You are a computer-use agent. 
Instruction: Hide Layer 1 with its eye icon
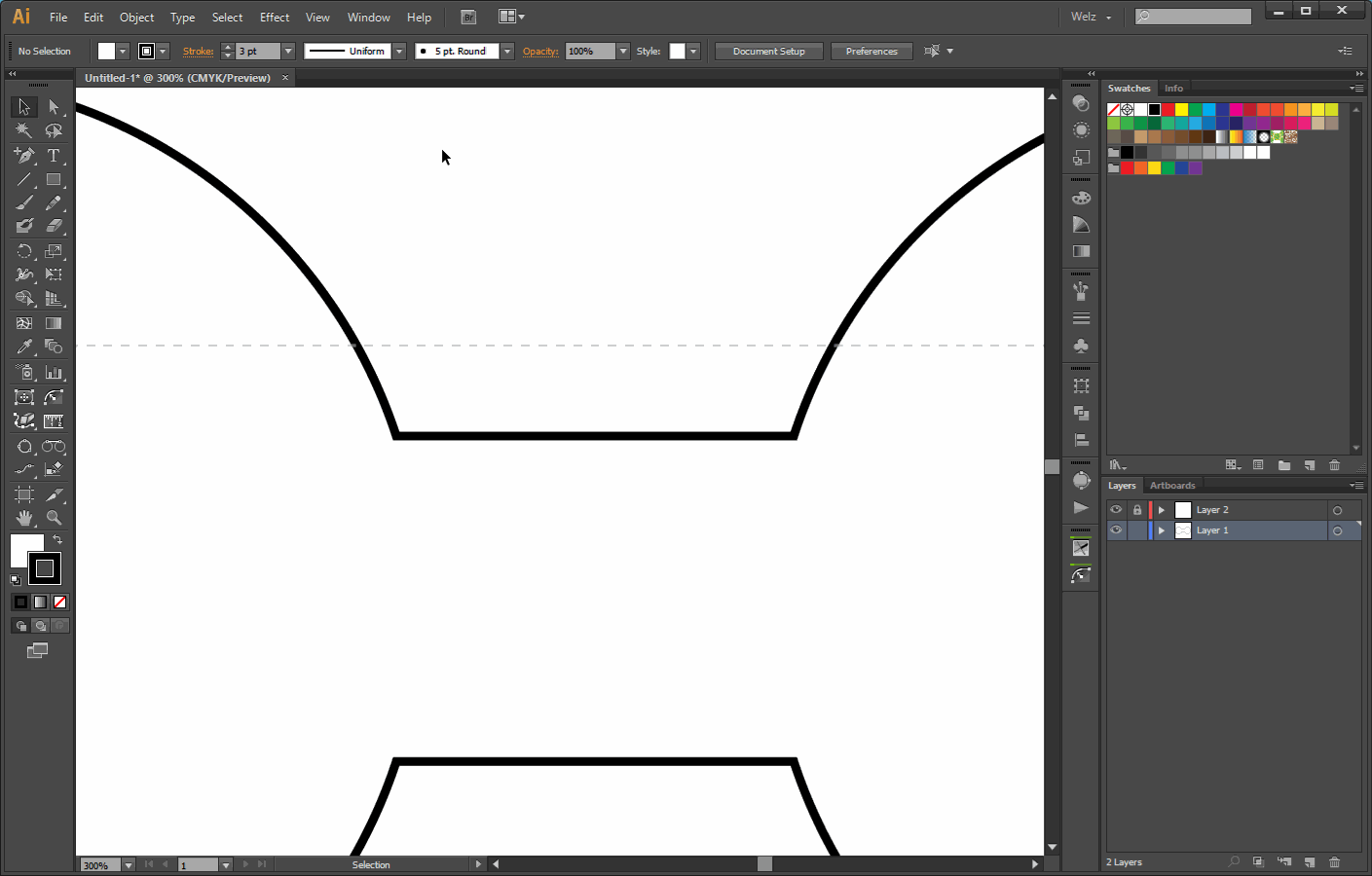(x=1116, y=529)
